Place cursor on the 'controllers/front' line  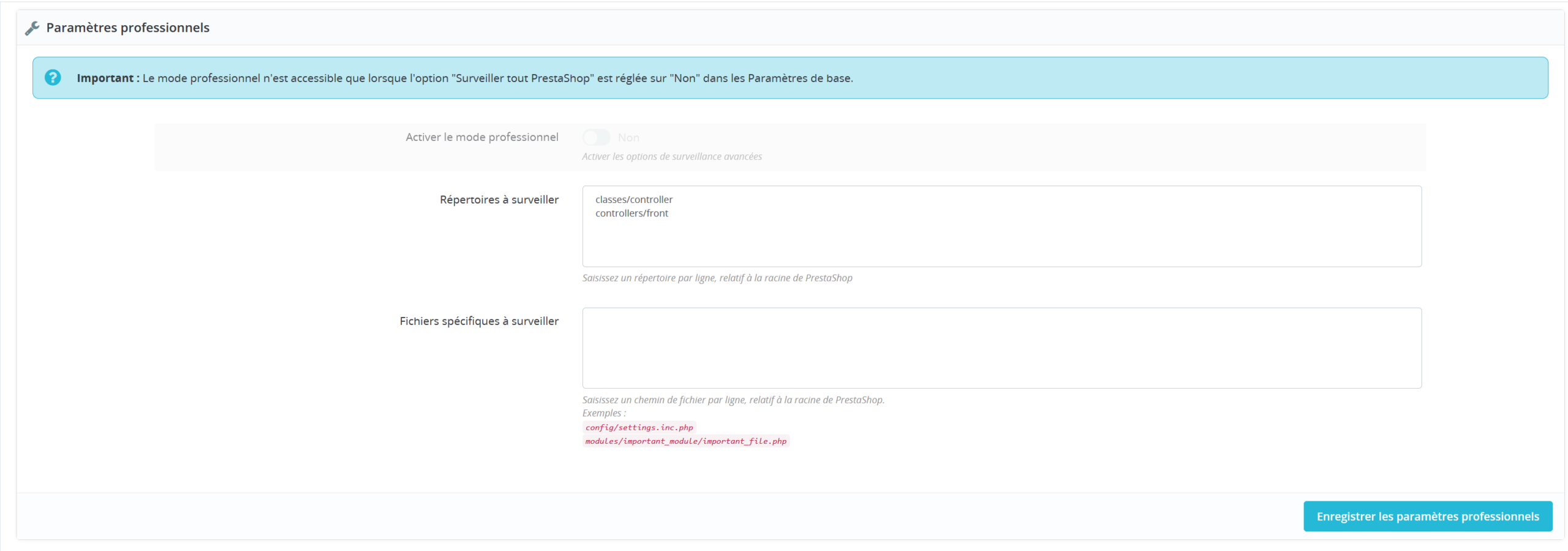pyautogui.click(x=631, y=213)
